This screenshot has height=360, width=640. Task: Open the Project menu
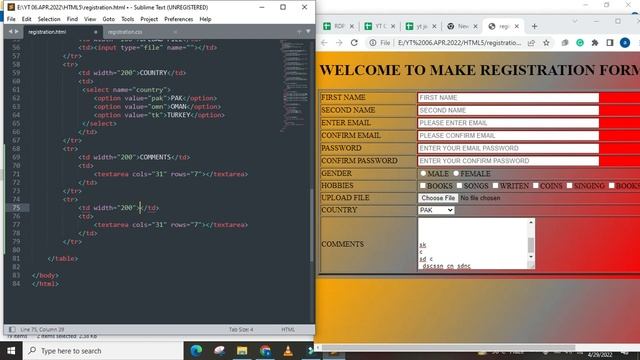(x=149, y=19)
